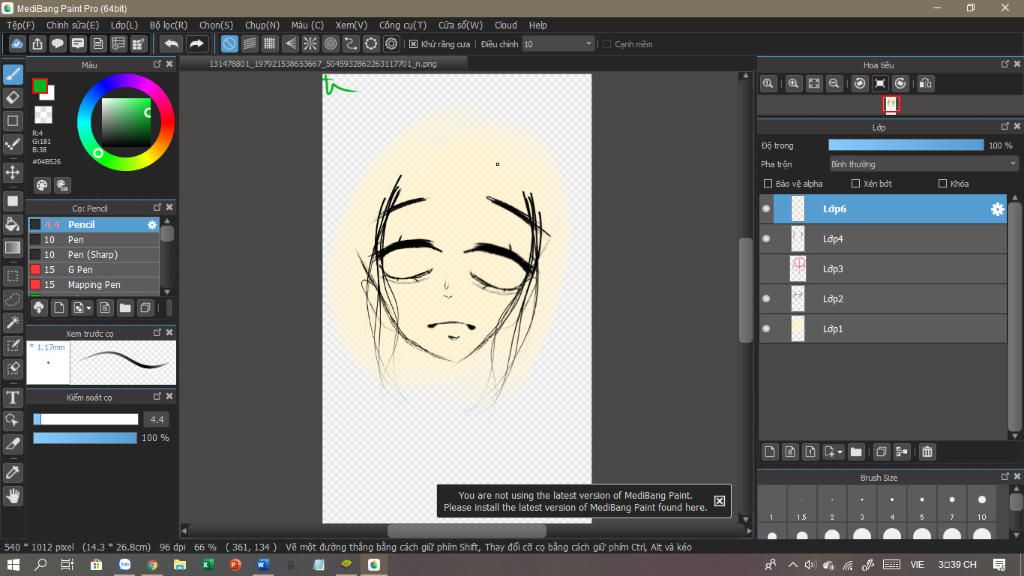Enable the Cạnh mềm checkbox

607,44
